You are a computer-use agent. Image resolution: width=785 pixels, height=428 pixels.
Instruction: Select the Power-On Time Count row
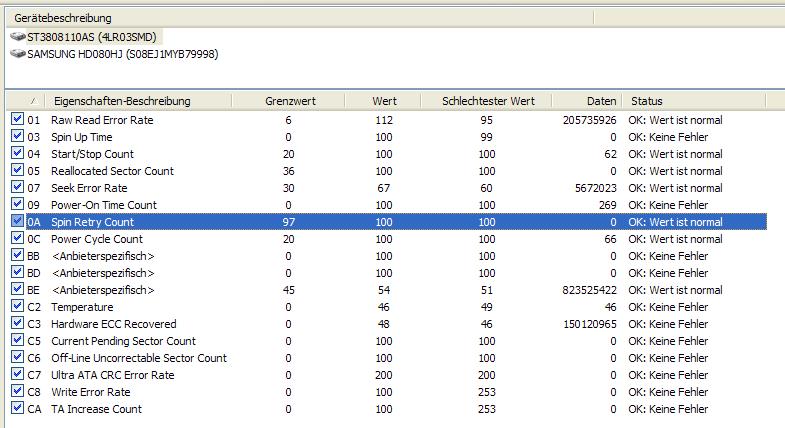pyautogui.click(x=388, y=205)
